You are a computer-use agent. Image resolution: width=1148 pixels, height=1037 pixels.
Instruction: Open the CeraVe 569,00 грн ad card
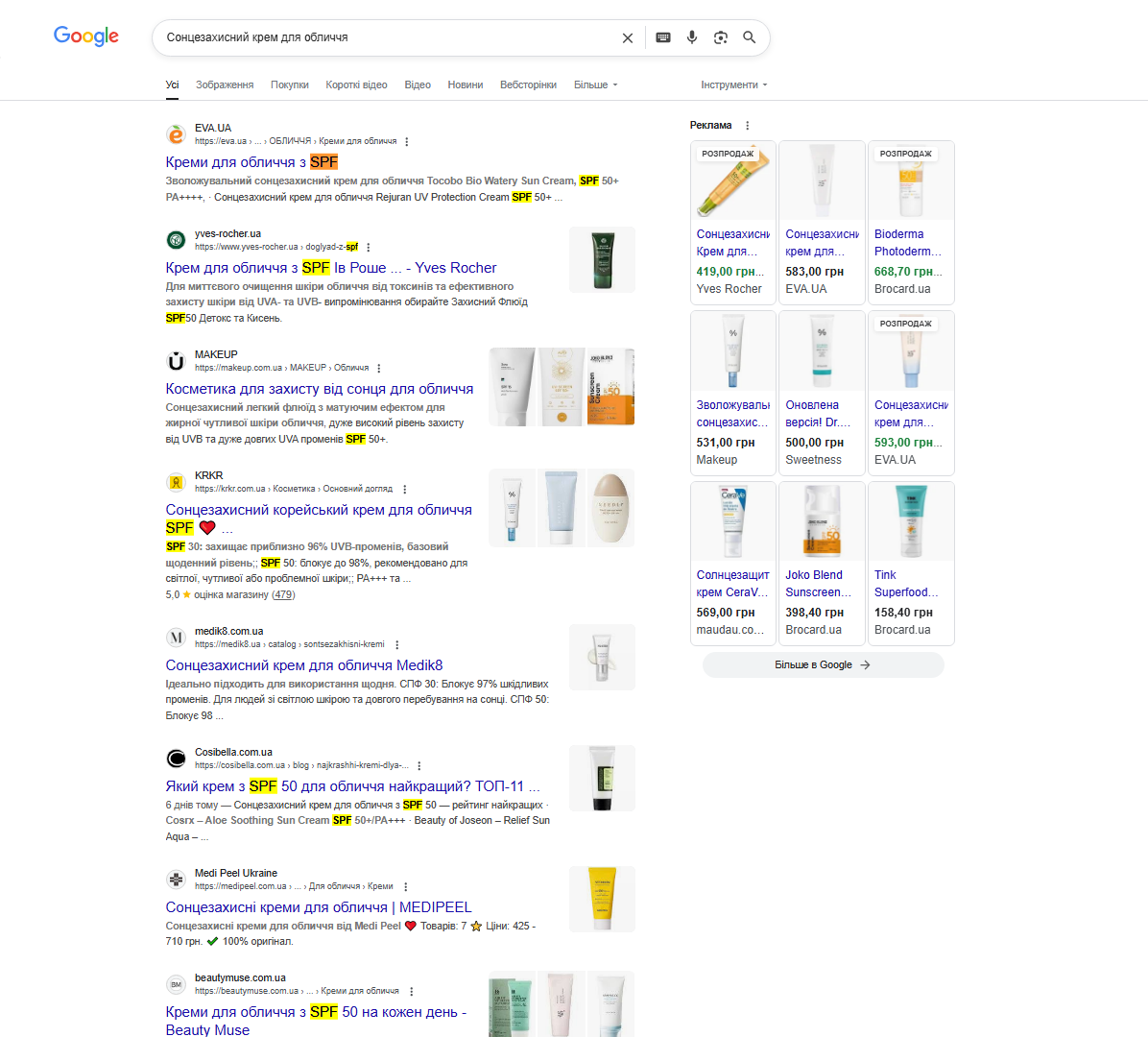pyautogui.click(x=733, y=564)
